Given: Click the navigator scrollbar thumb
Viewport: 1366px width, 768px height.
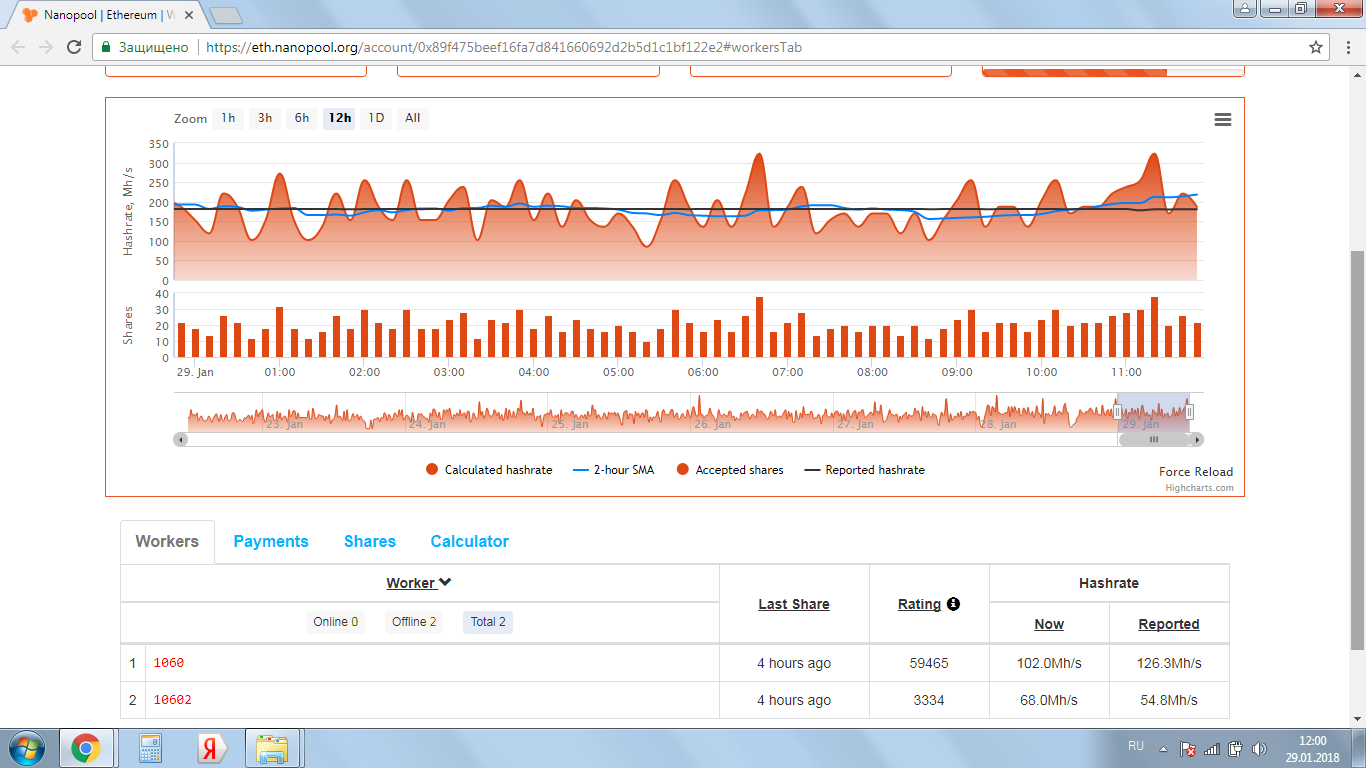Looking at the screenshot, I should coord(1153,439).
